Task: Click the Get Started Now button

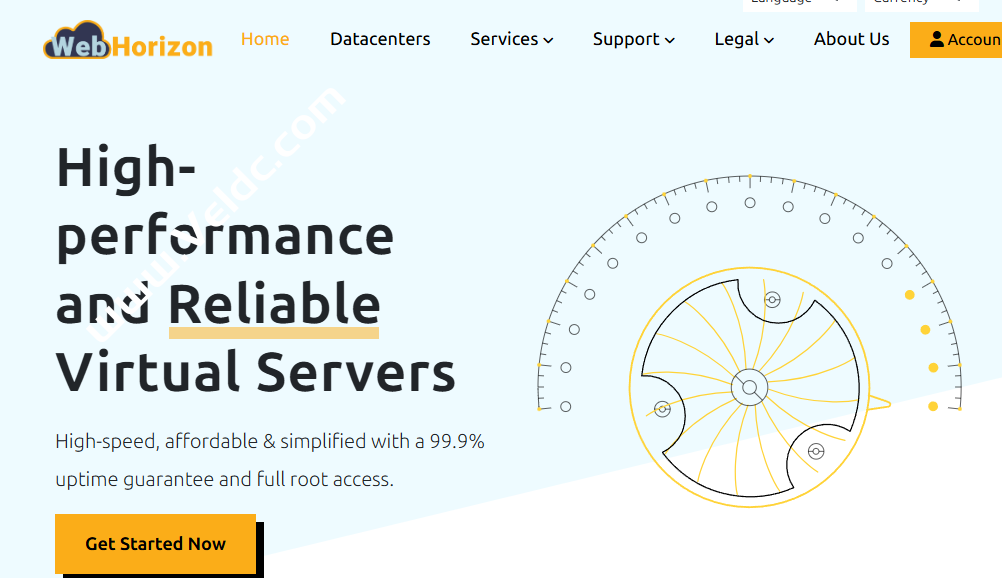Action: tap(155, 543)
